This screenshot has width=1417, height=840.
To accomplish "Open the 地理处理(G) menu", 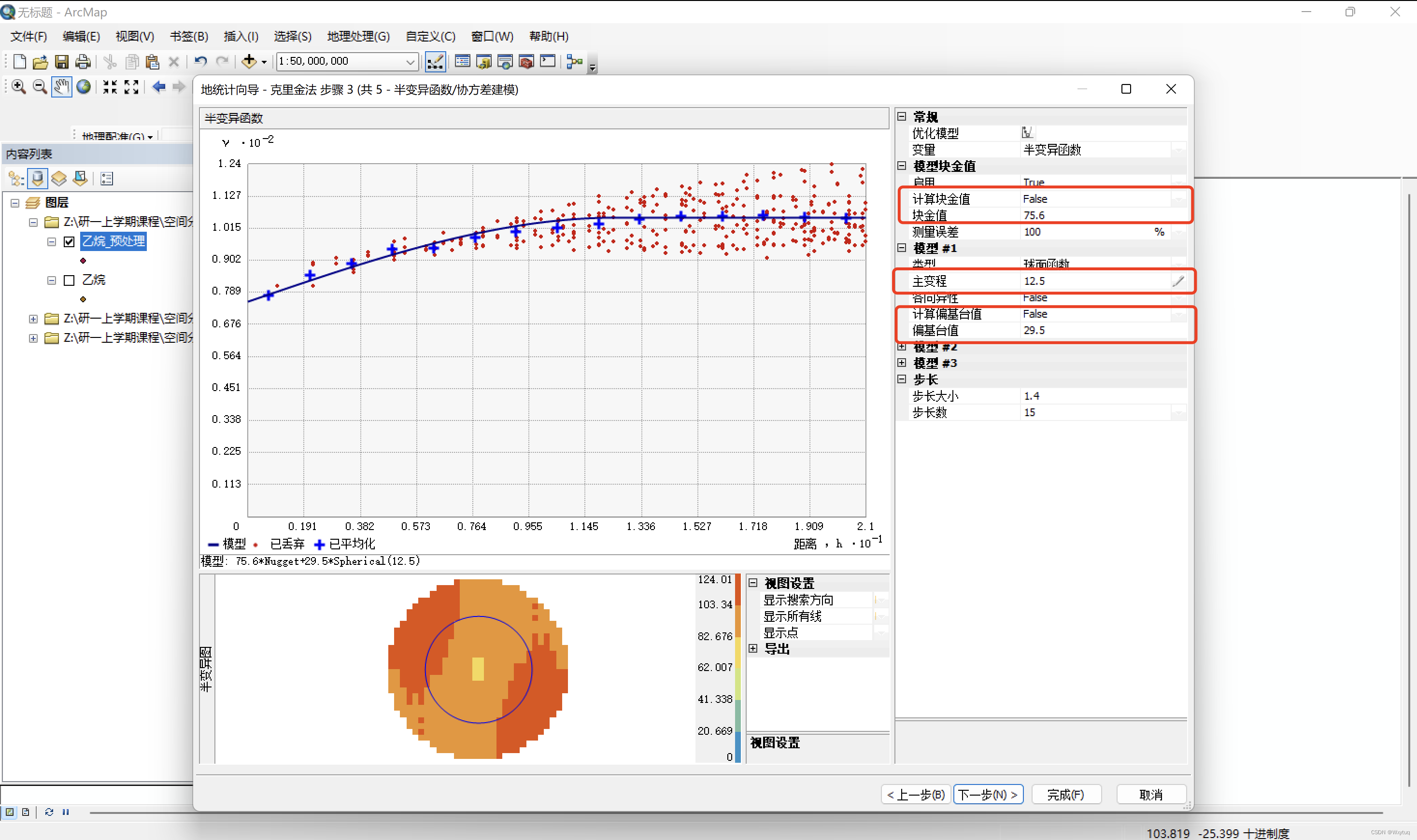I will pos(358,36).
